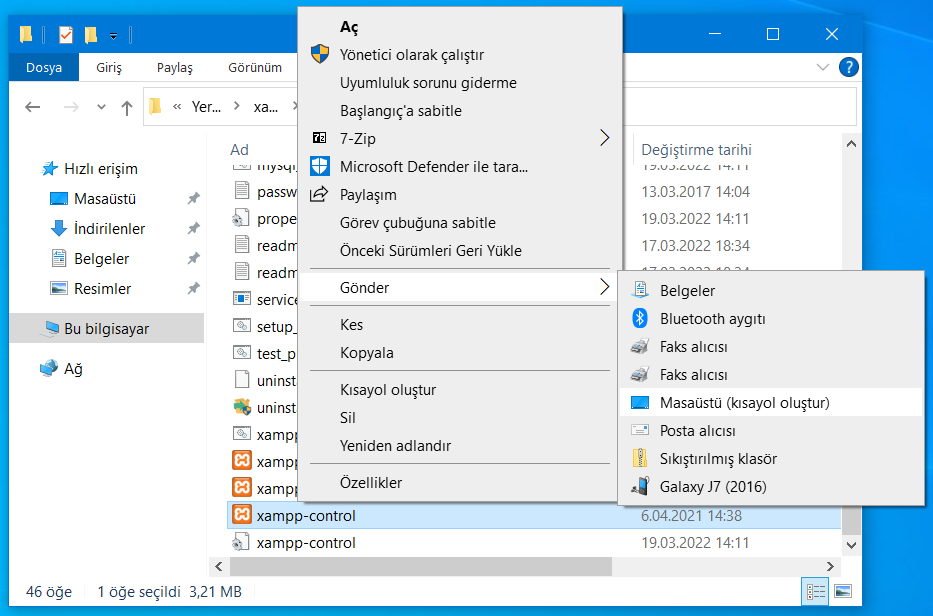Click the pin icon beside Resimler
The width and height of the screenshot is (933, 616).
tap(193, 289)
